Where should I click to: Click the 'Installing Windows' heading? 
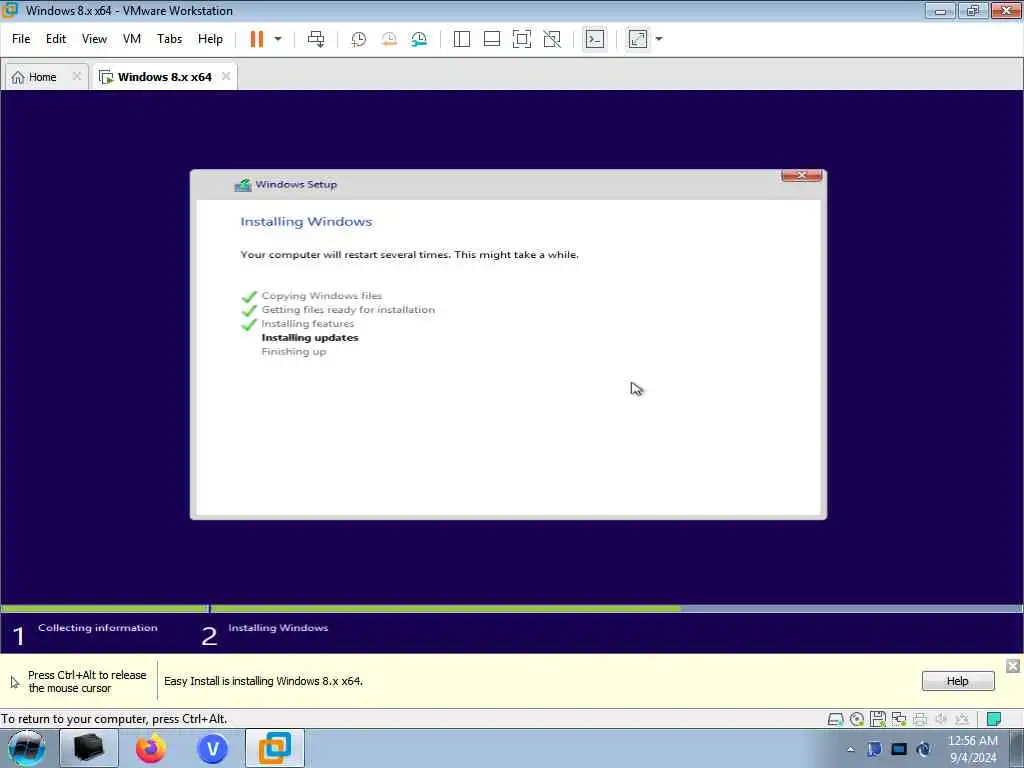[x=306, y=221]
